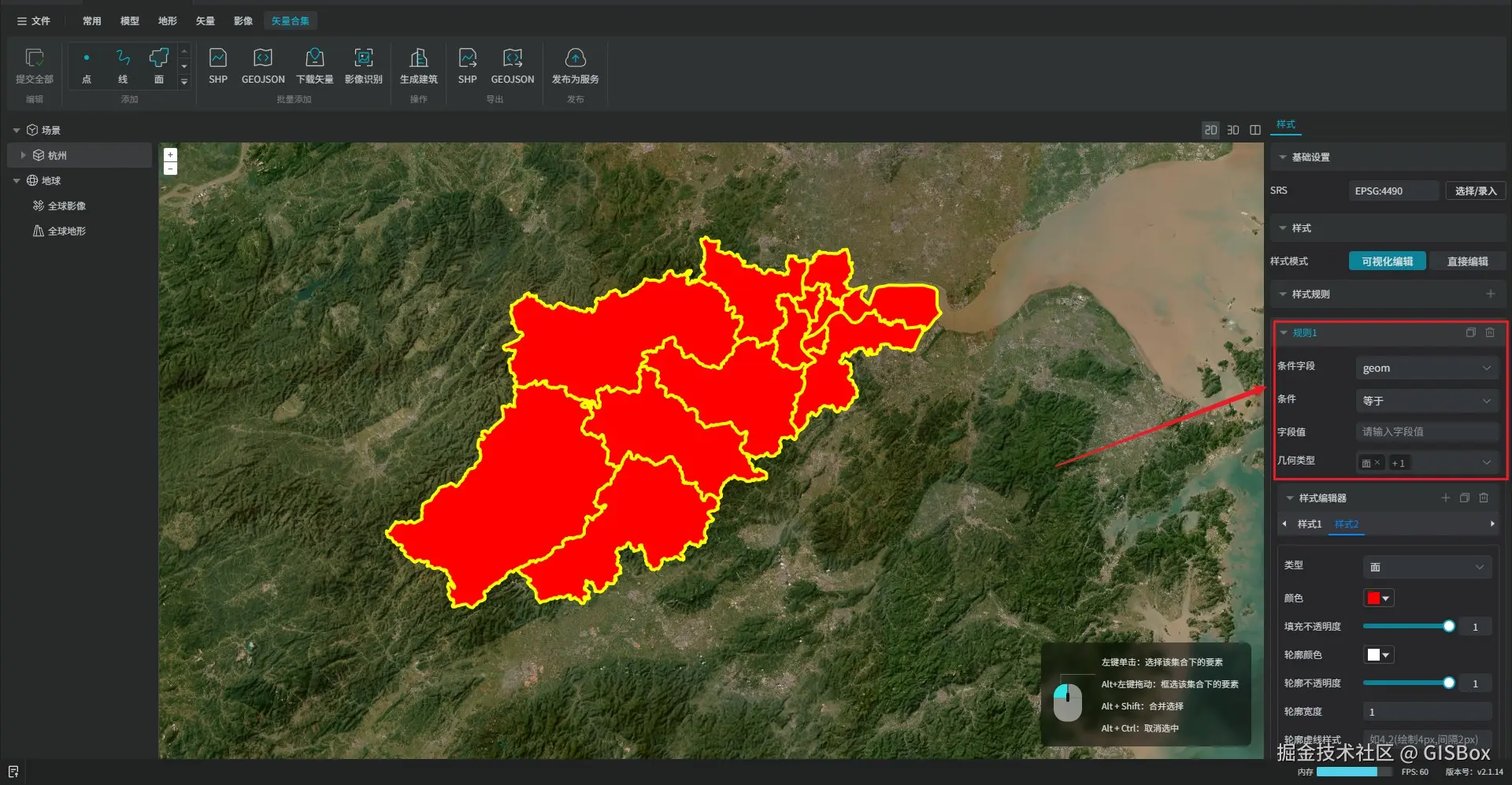The image size is (1512, 785).
Task: Expand the 杭州 tree node
Action: [x=24, y=155]
